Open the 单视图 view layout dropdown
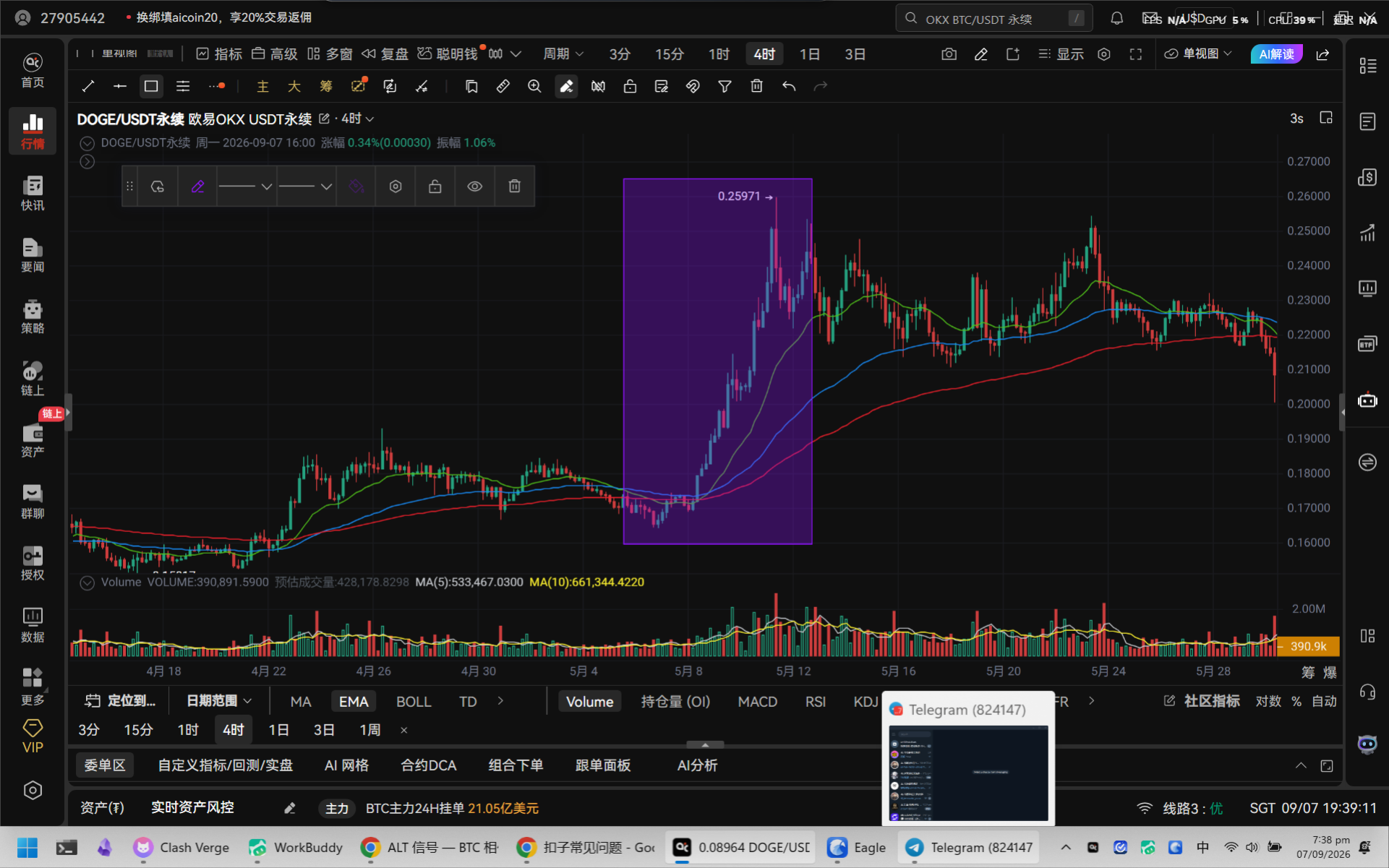1389x868 pixels. pyautogui.click(x=1198, y=54)
